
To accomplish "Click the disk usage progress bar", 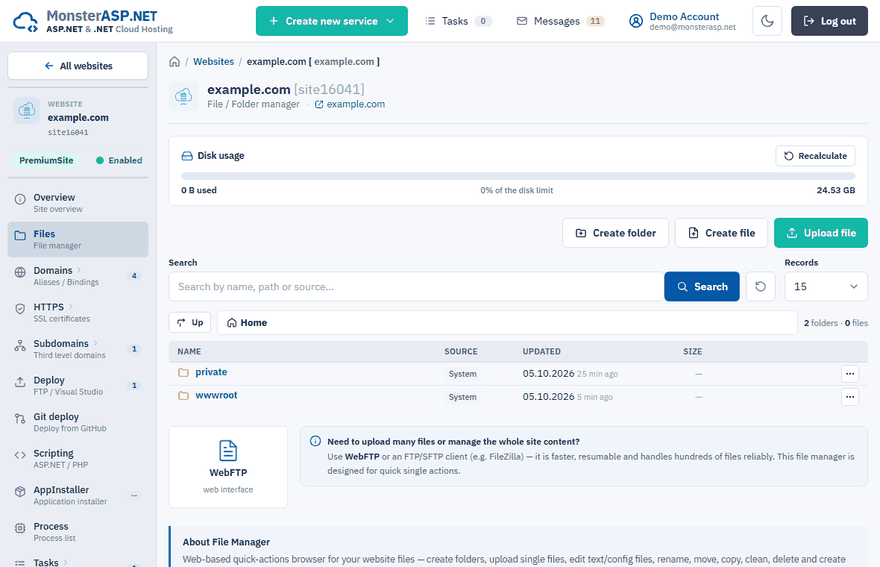I will tap(518, 176).
